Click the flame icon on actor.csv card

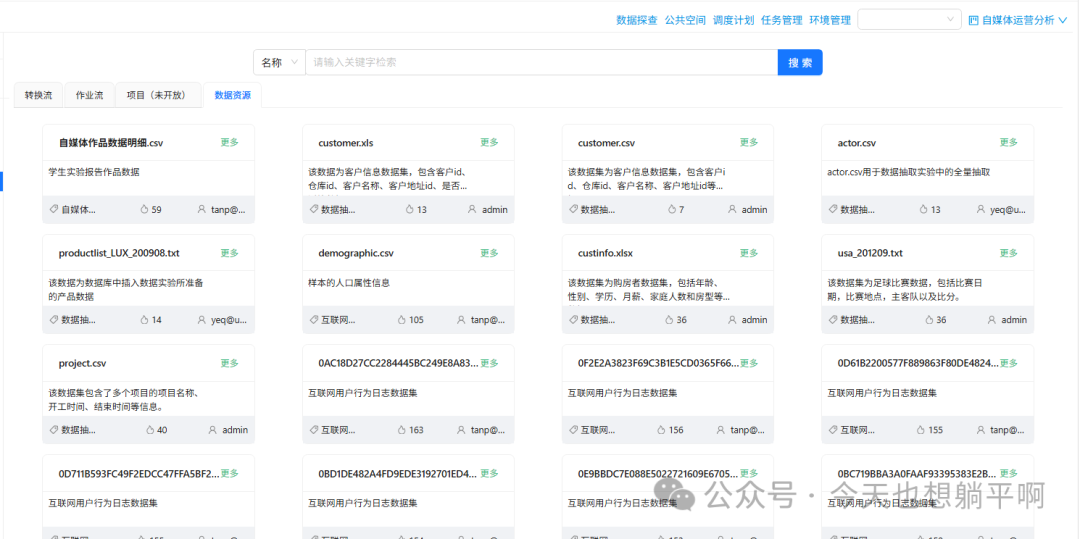point(923,209)
